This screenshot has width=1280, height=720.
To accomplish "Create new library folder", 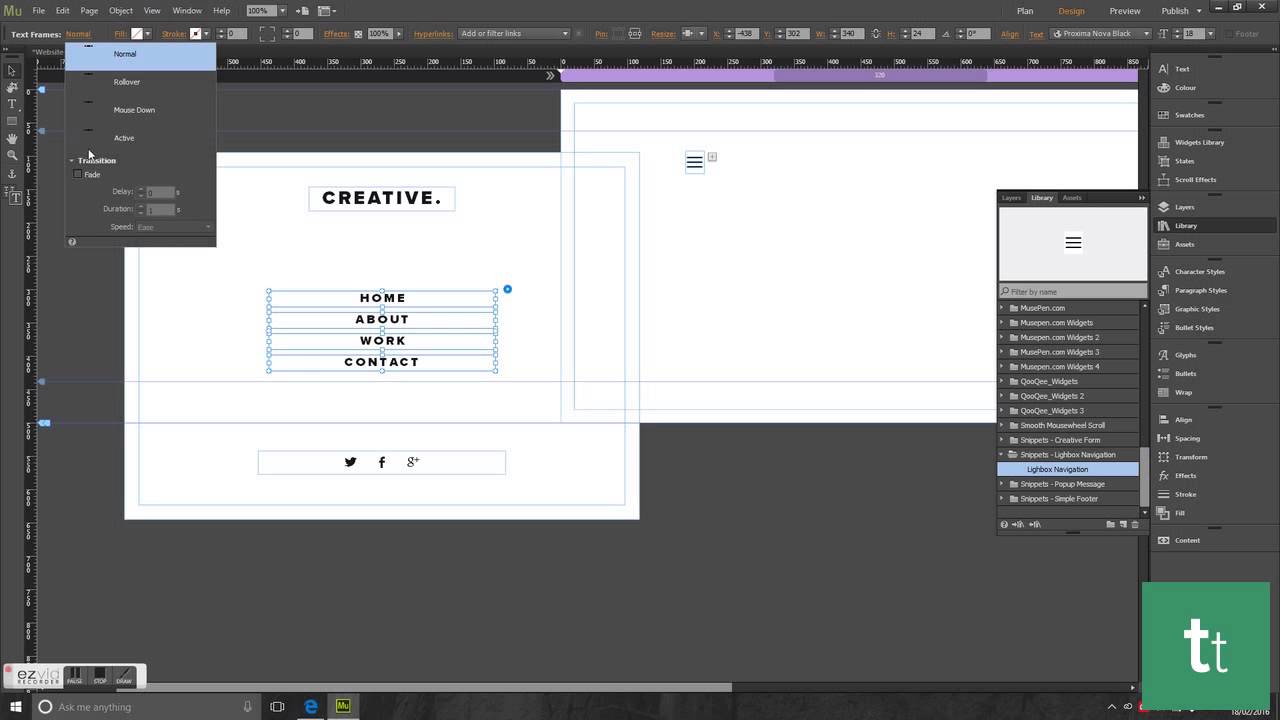I will click(x=1110, y=524).
